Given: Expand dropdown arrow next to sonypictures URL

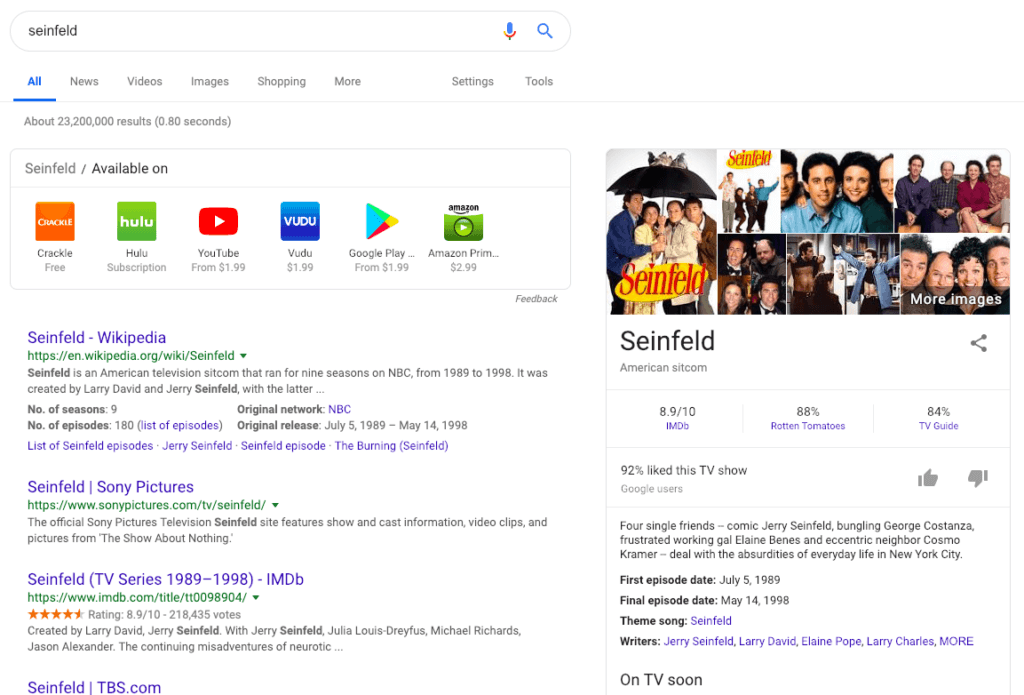Looking at the screenshot, I should 275,505.
